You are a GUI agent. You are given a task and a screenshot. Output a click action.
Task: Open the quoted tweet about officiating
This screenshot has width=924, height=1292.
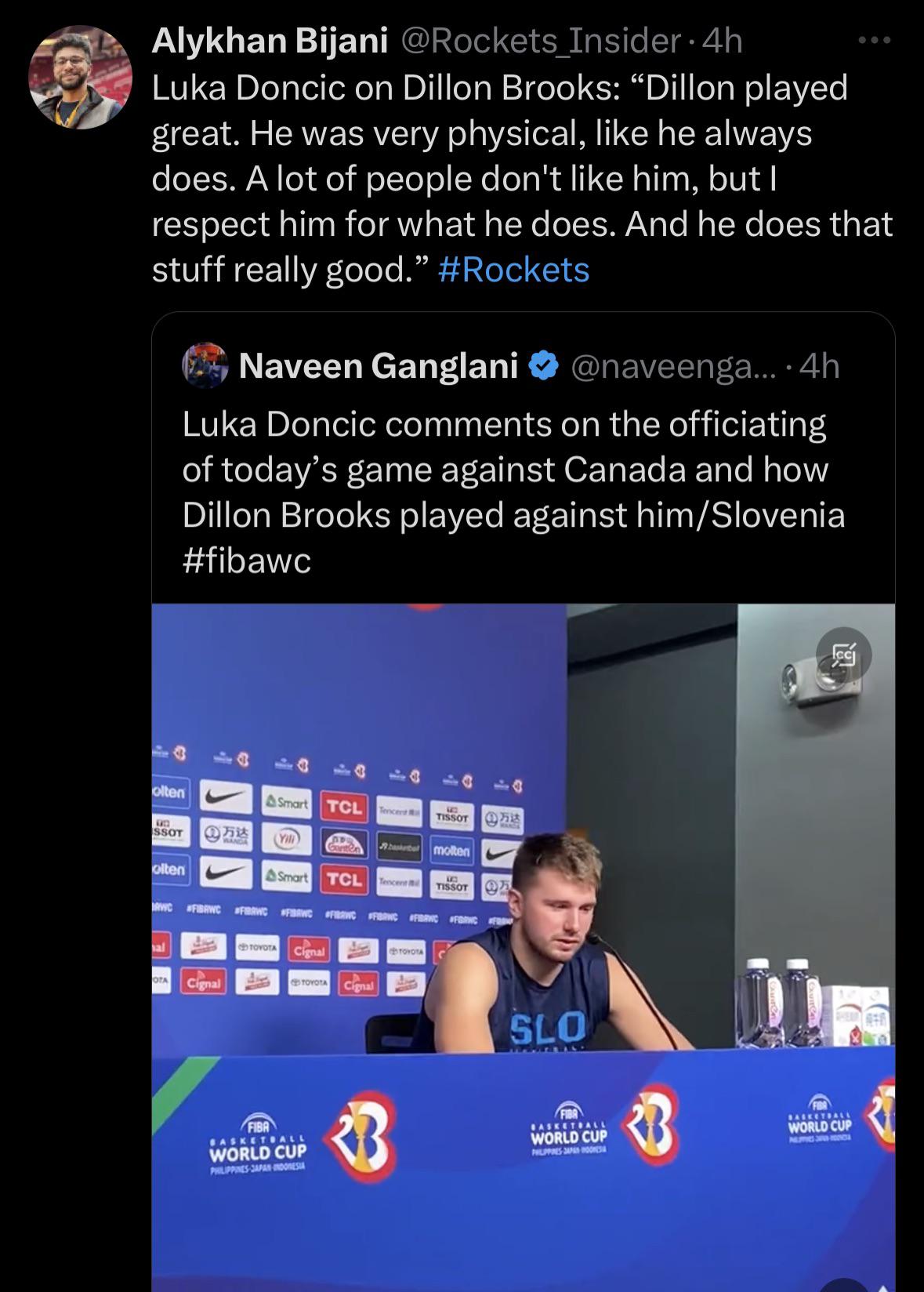513,469
